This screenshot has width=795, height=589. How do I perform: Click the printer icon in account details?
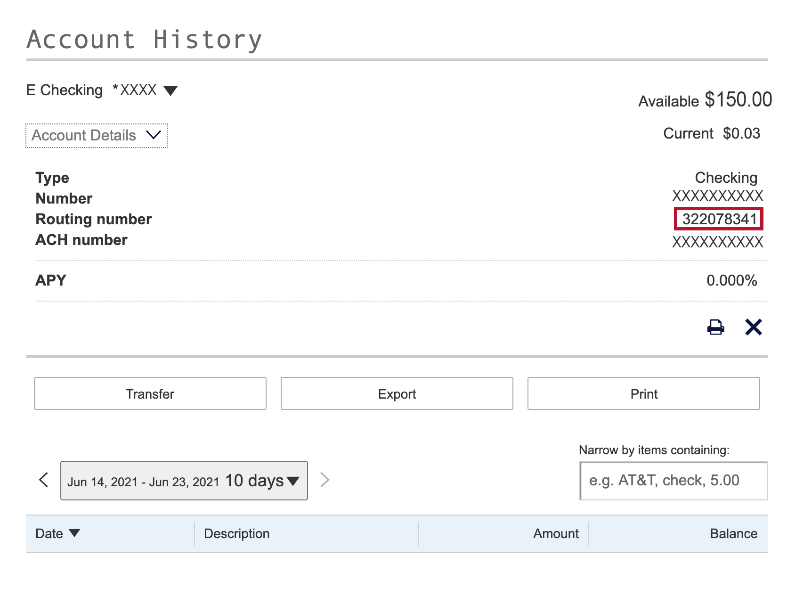[x=715, y=327]
